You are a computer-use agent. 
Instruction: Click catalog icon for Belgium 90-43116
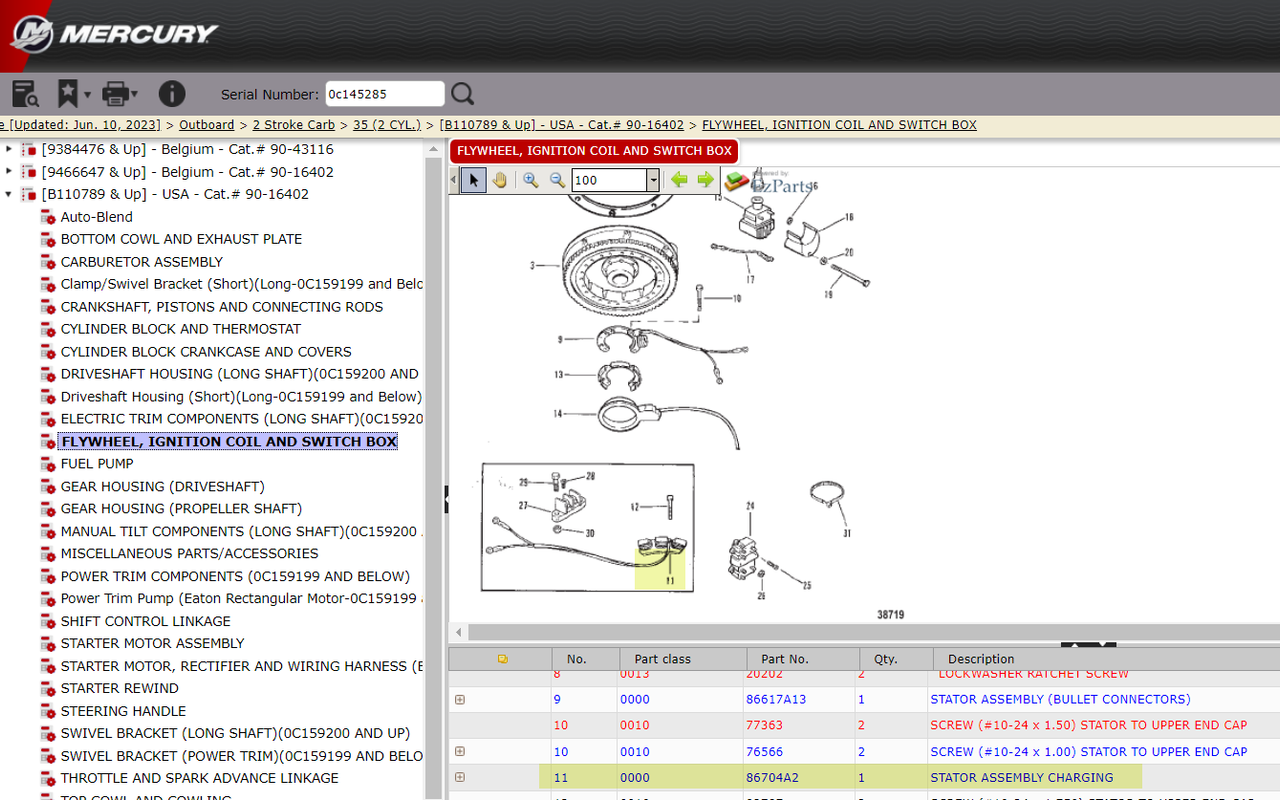(x=29, y=150)
